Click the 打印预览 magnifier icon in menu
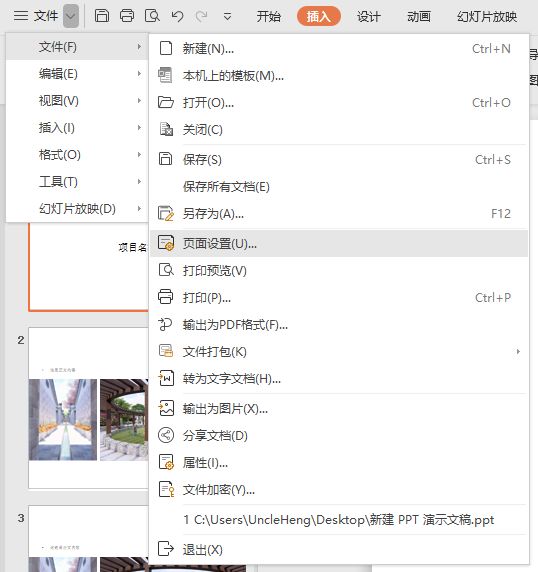 [166, 270]
